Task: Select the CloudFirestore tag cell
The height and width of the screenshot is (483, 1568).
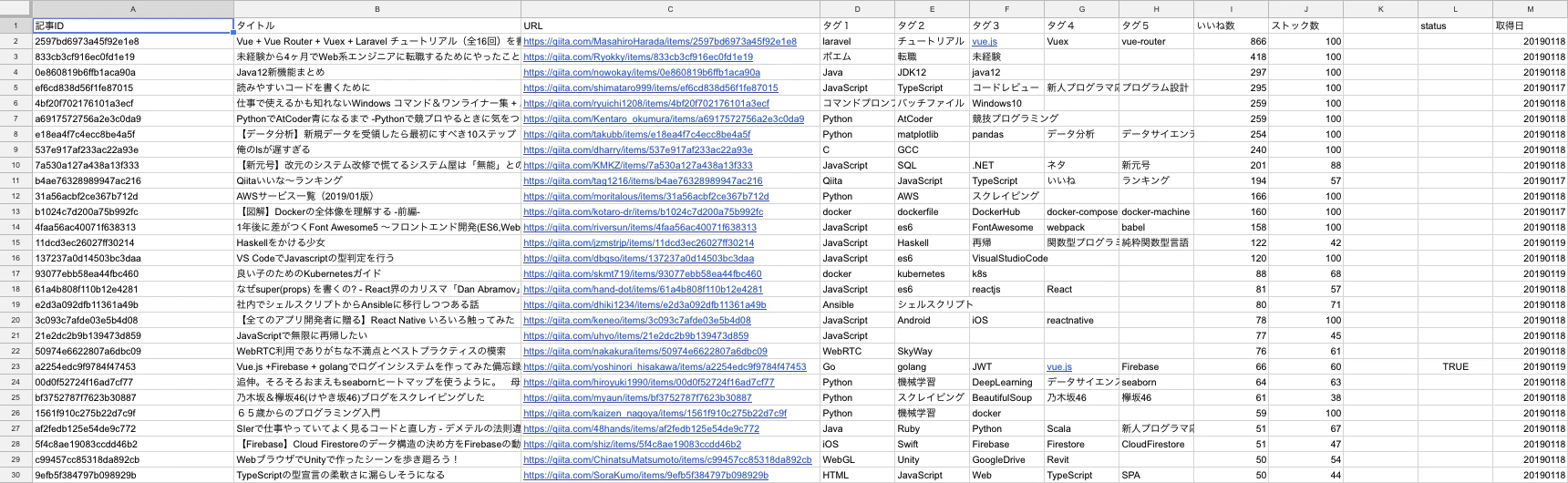Action: pos(1156,444)
